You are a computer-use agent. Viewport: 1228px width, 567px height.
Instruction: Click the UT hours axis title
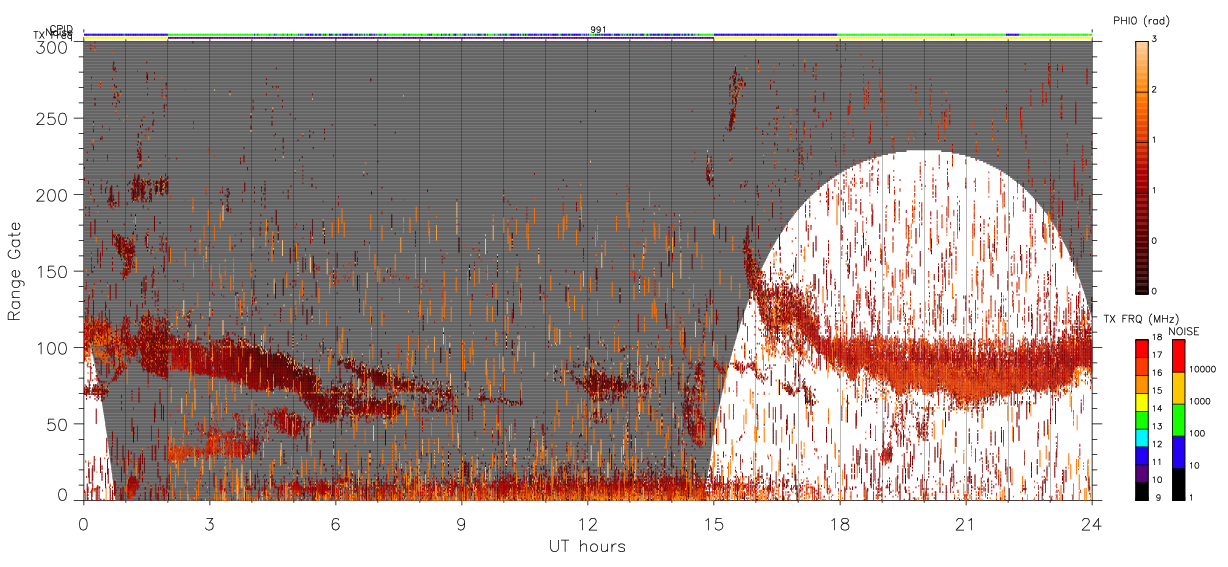587,546
